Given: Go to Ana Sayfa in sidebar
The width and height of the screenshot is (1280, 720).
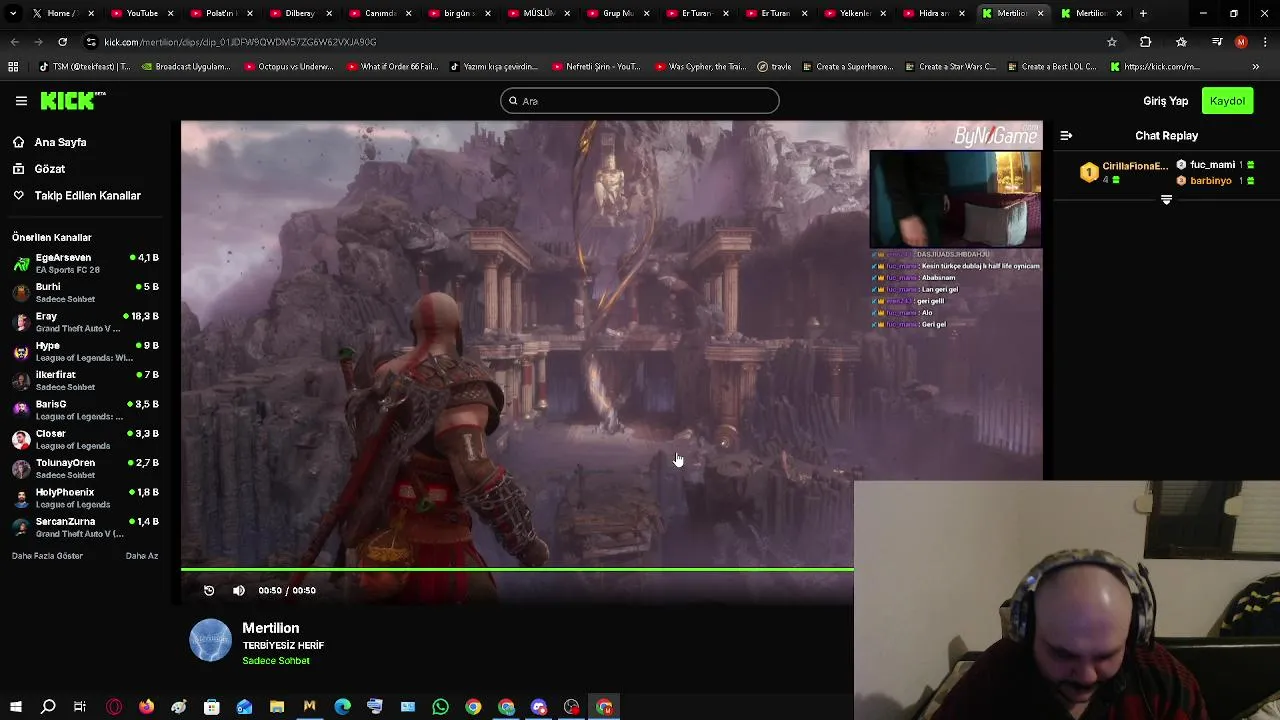Looking at the screenshot, I should [60, 142].
